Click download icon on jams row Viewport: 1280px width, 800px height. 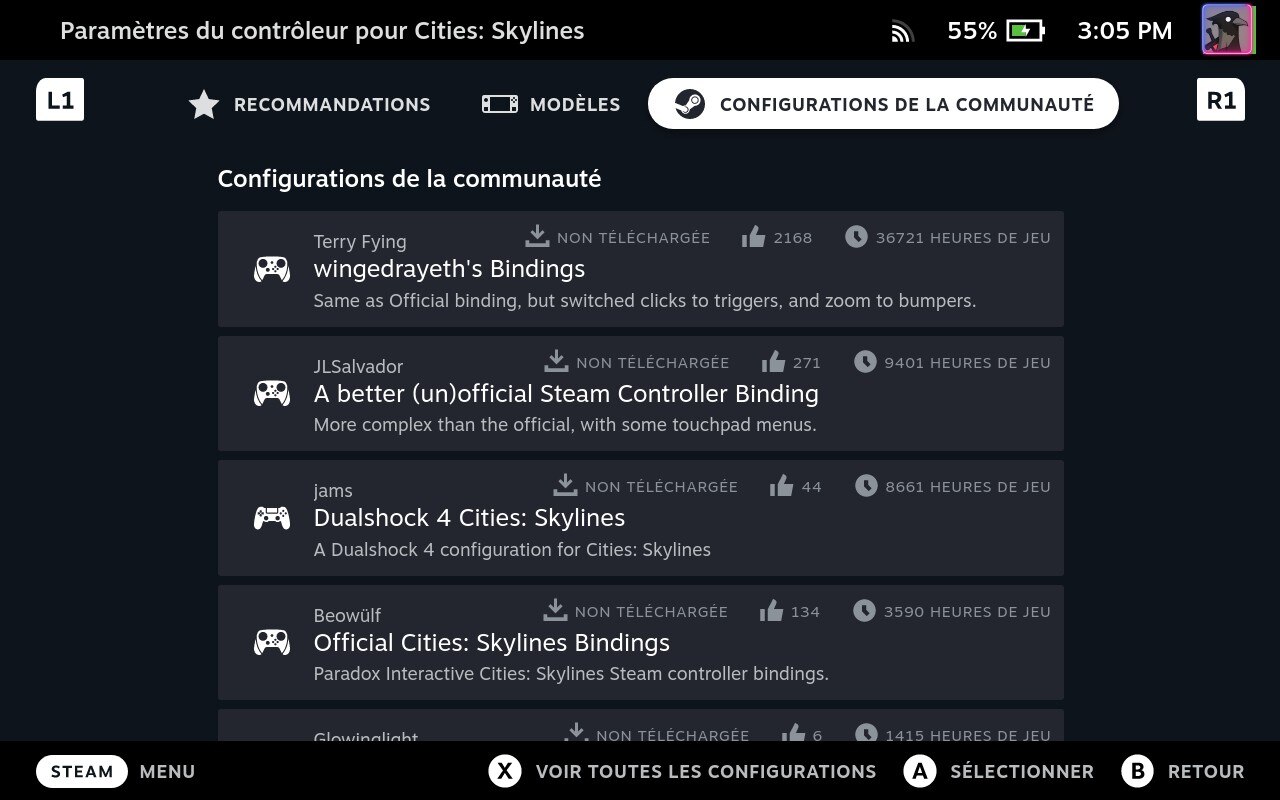pos(565,485)
